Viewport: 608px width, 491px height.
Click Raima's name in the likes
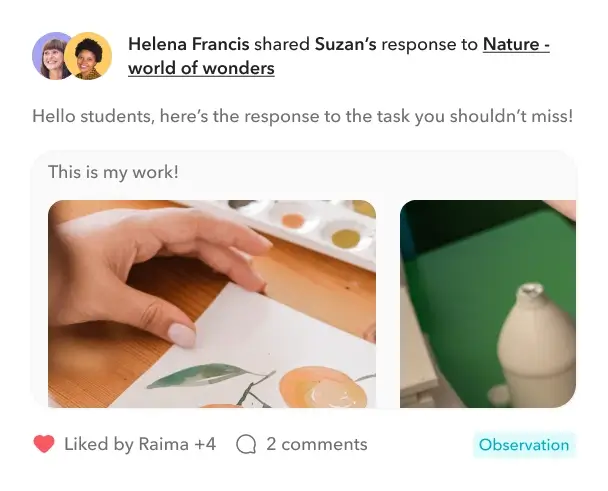(x=163, y=444)
